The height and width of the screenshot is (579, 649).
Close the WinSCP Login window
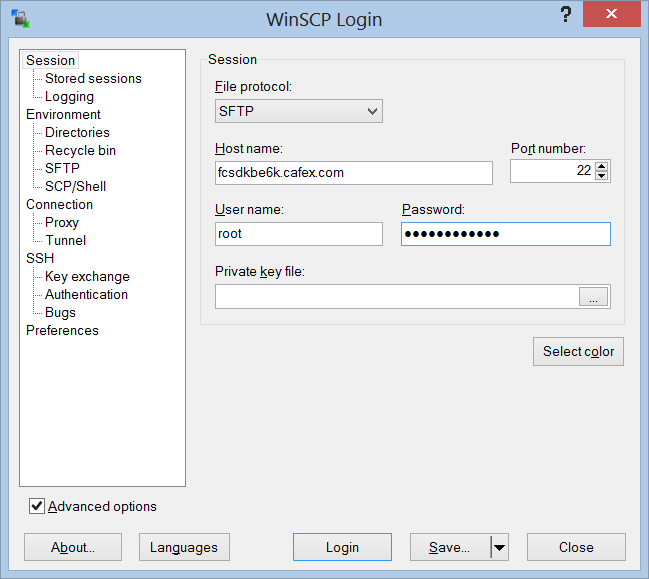pos(611,14)
